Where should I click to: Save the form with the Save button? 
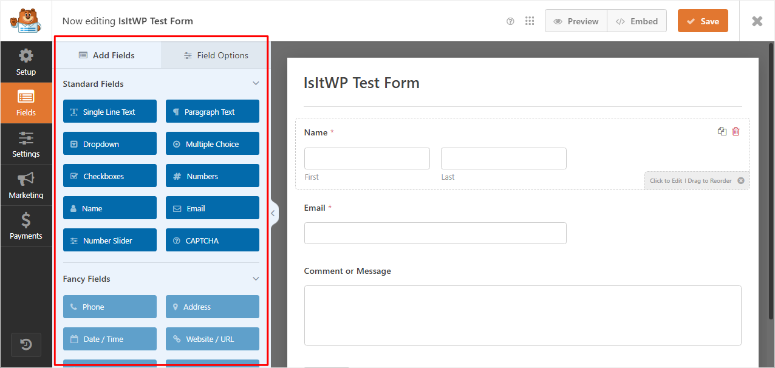(703, 21)
